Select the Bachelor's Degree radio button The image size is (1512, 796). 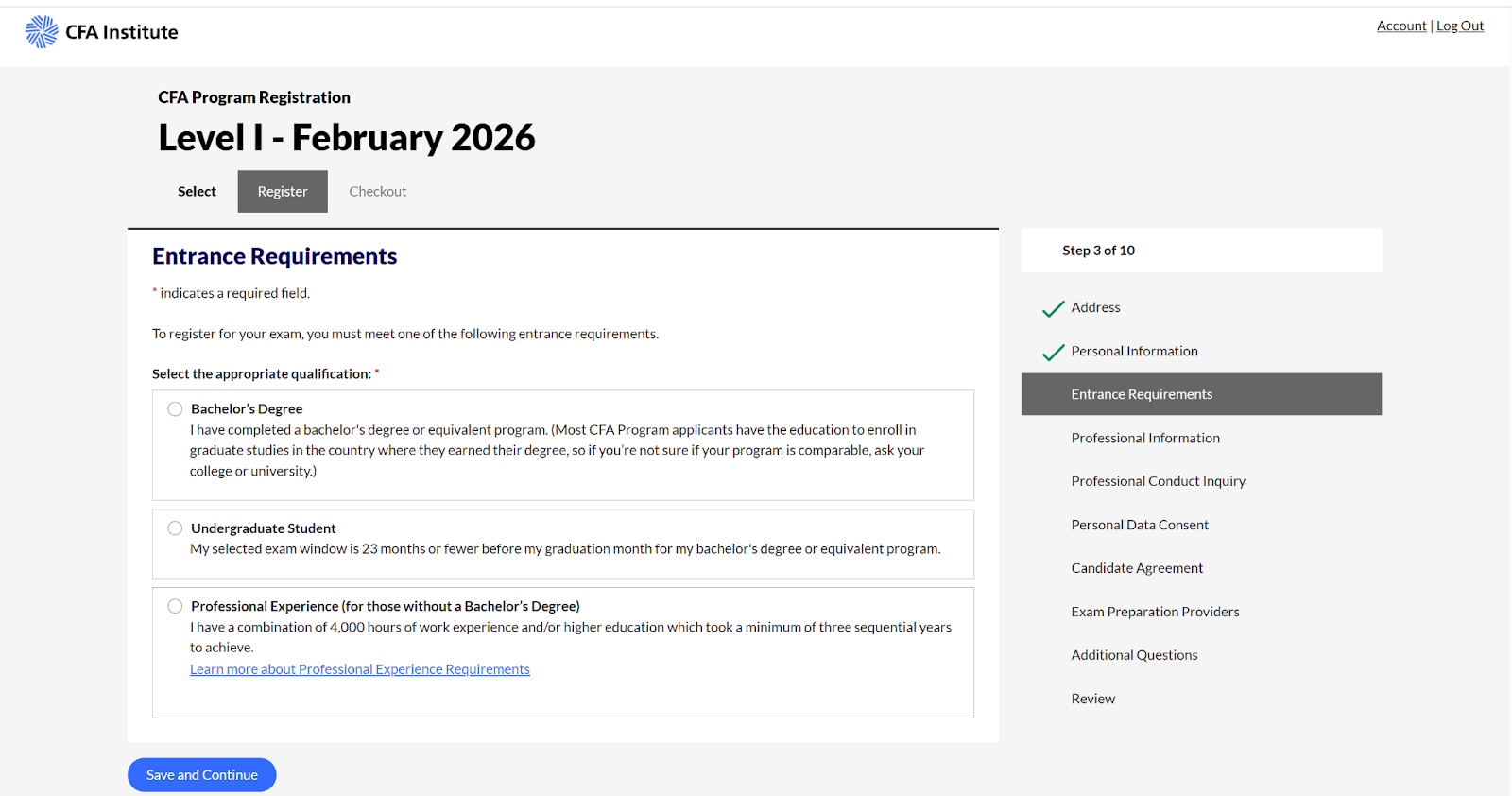coord(175,409)
